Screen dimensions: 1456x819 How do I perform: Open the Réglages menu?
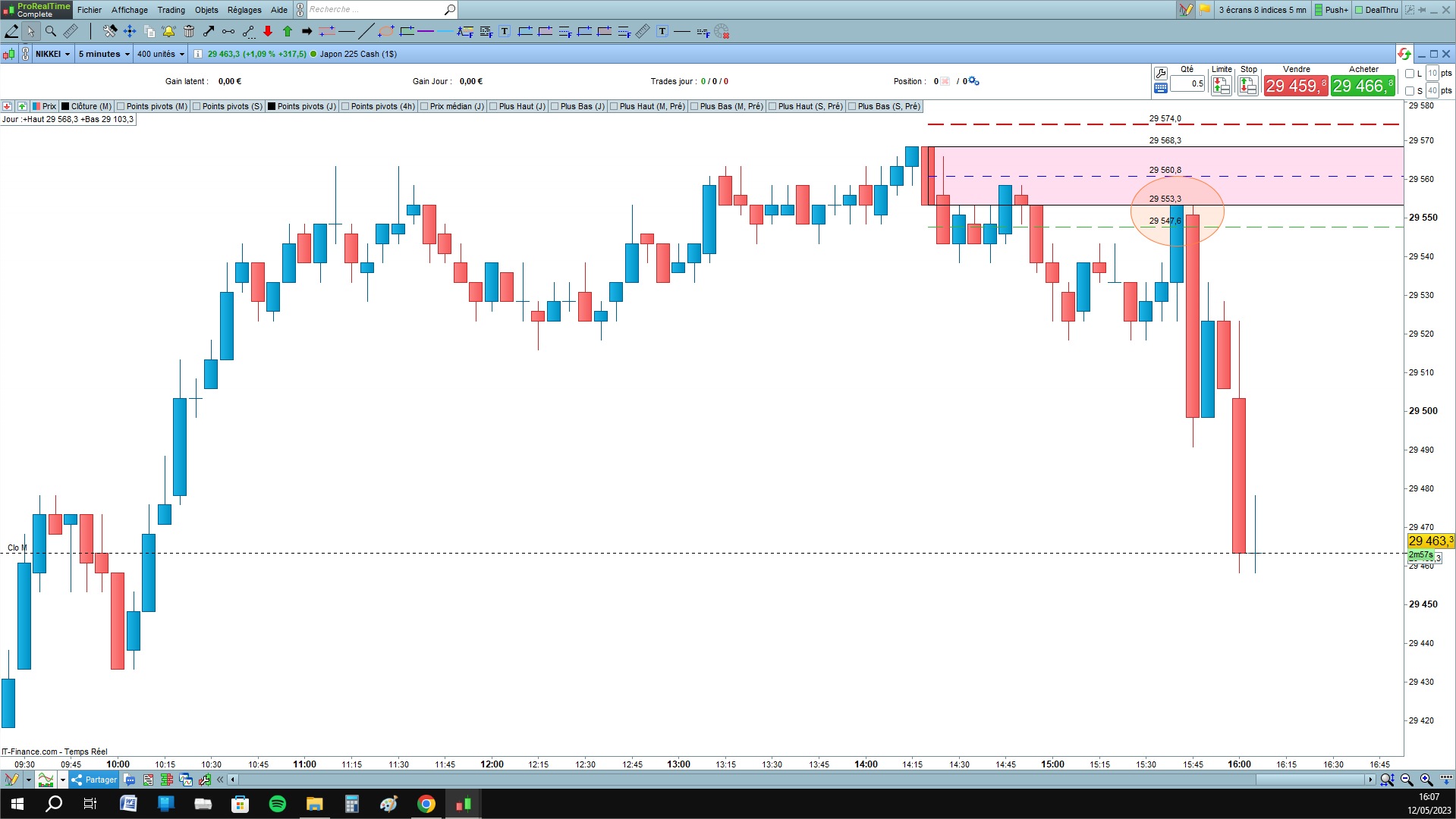[244, 10]
